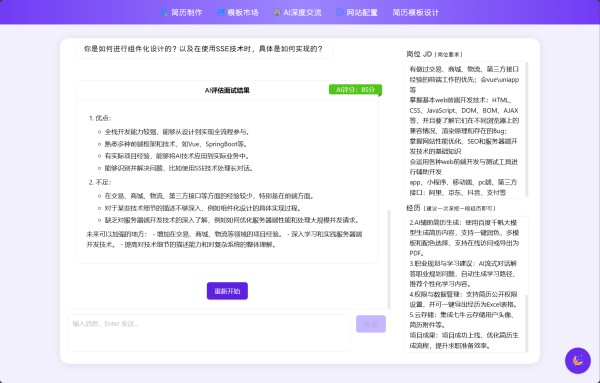
Task: Click the line mentioning Vue、SpringBoot
Action: pos(176,144)
